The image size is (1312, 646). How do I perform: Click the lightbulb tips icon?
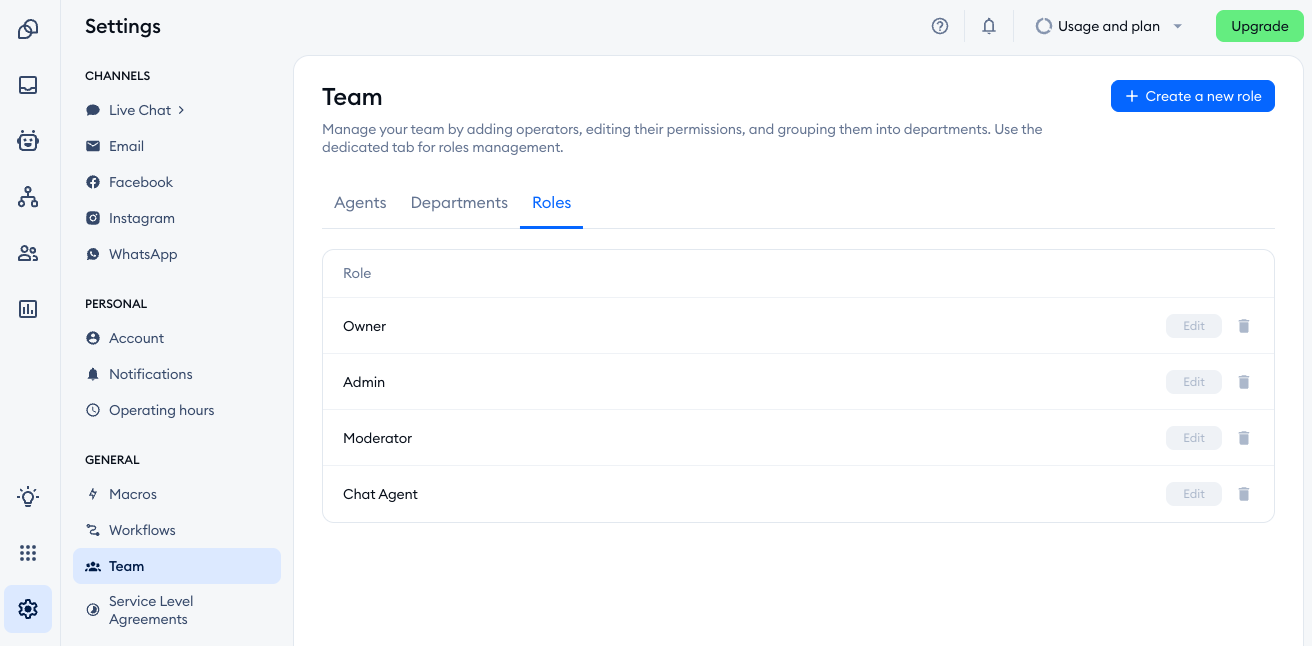point(28,496)
